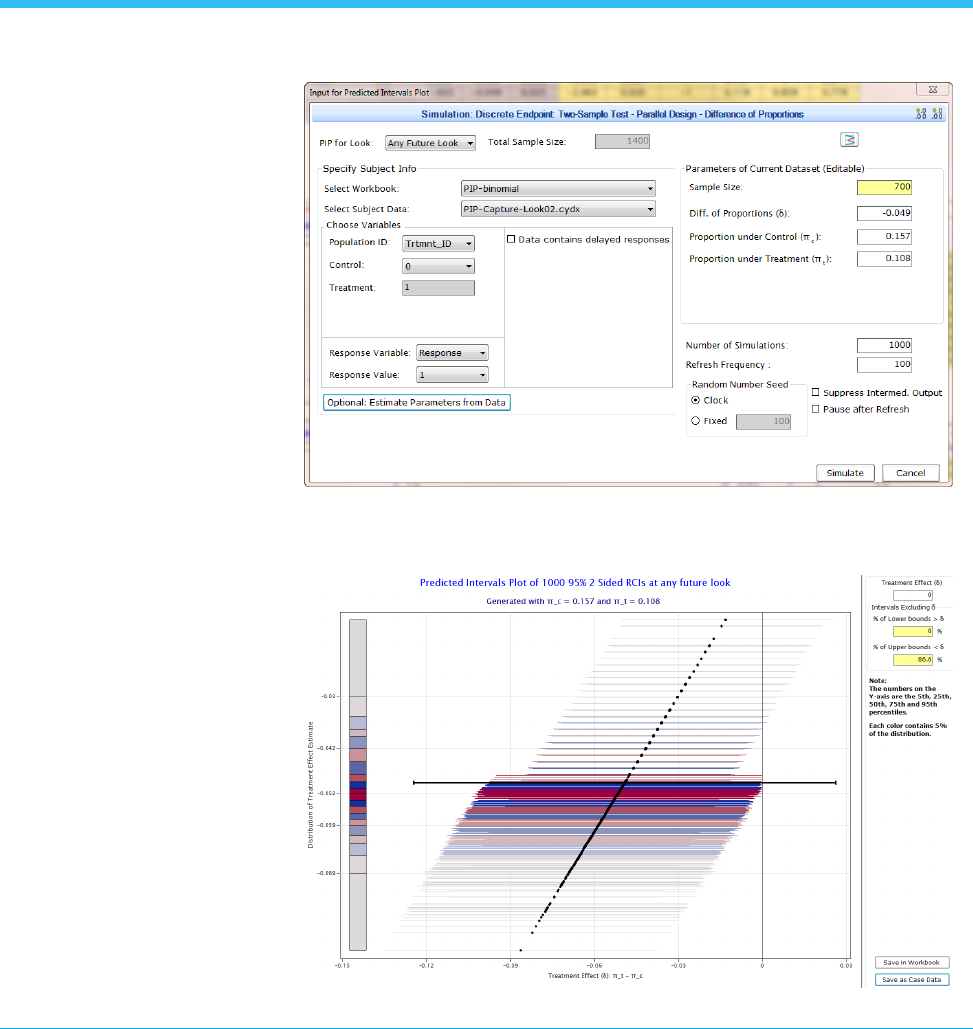973x1029 pixels.
Task: Close the Input for Predicted Intervals Plot dialog
Action: [x=932, y=90]
